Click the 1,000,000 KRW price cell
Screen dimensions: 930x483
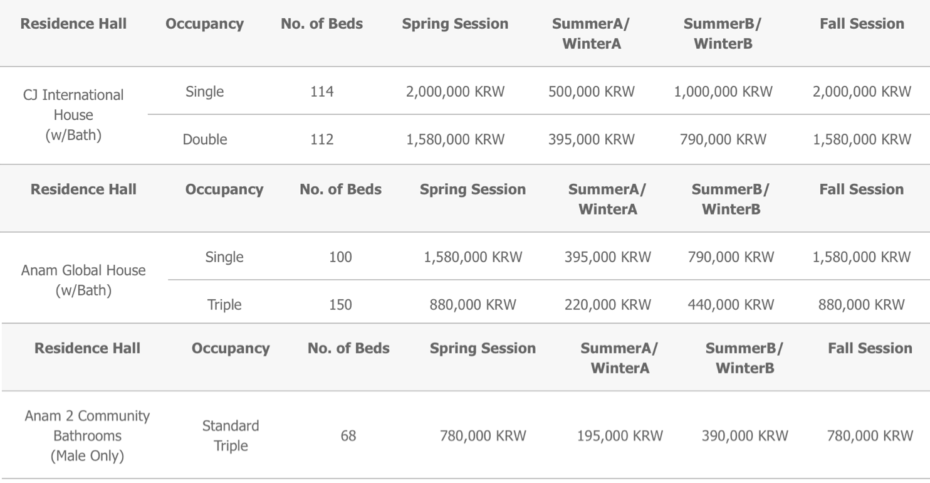(x=723, y=92)
